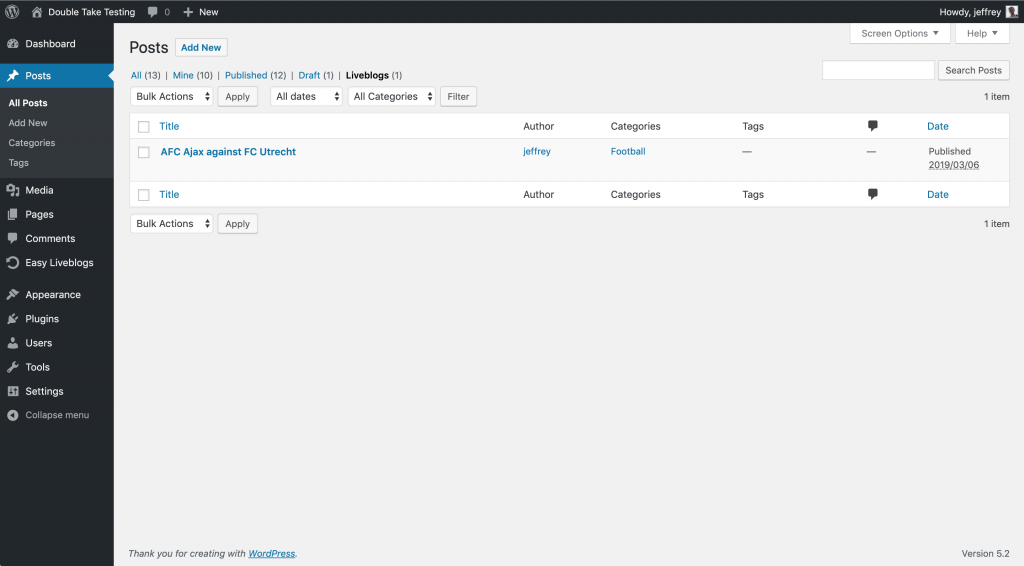Click the Tools wrench icon
This screenshot has height=566, width=1024.
[12, 367]
